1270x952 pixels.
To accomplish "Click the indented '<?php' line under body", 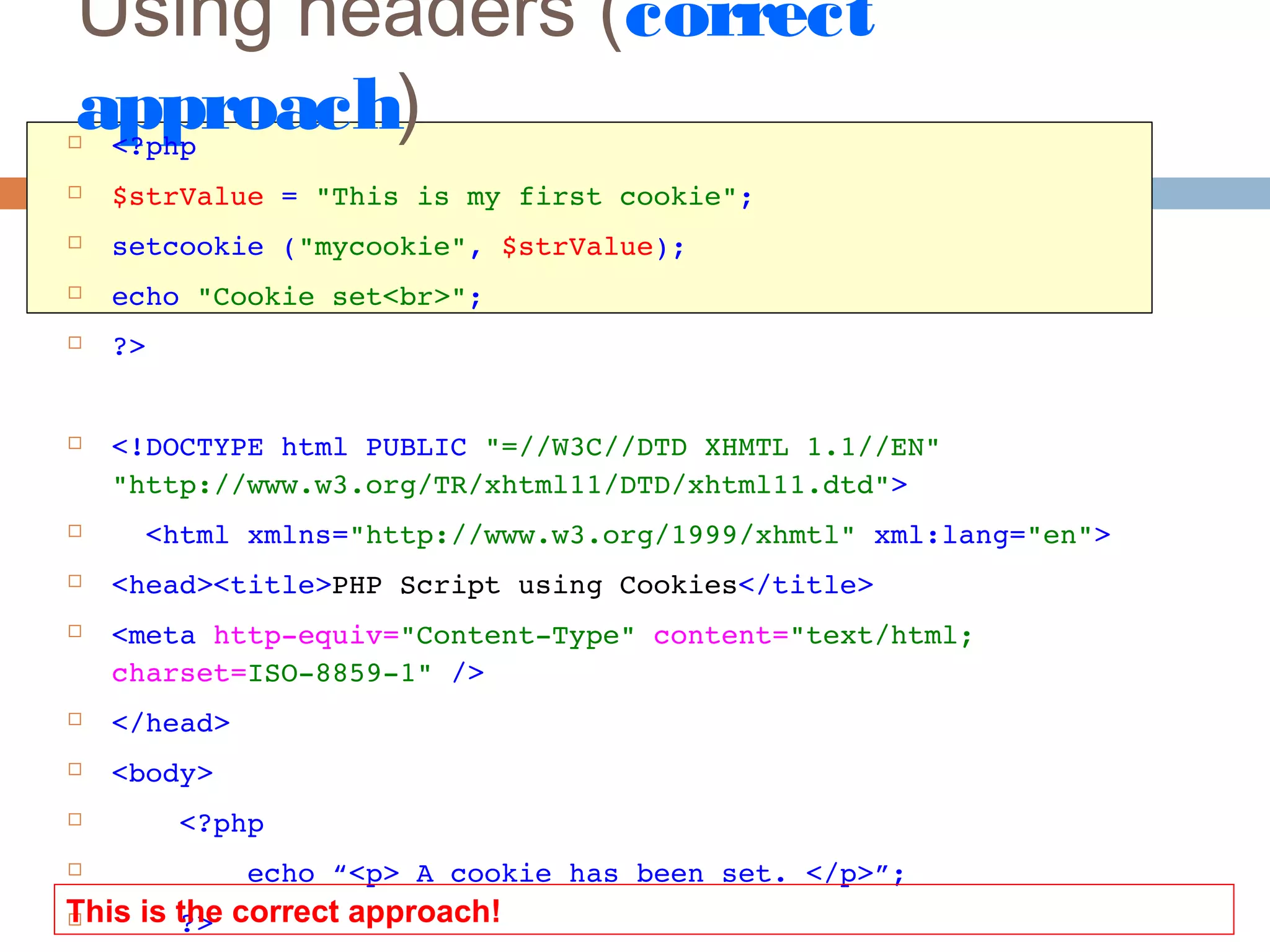I will [x=221, y=824].
